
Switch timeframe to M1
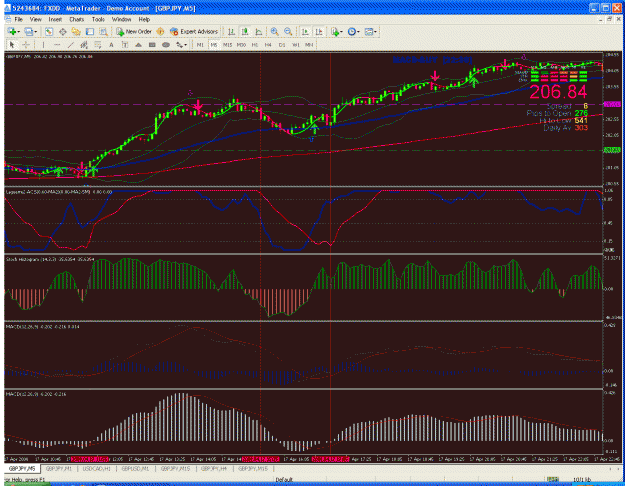coord(200,45)
